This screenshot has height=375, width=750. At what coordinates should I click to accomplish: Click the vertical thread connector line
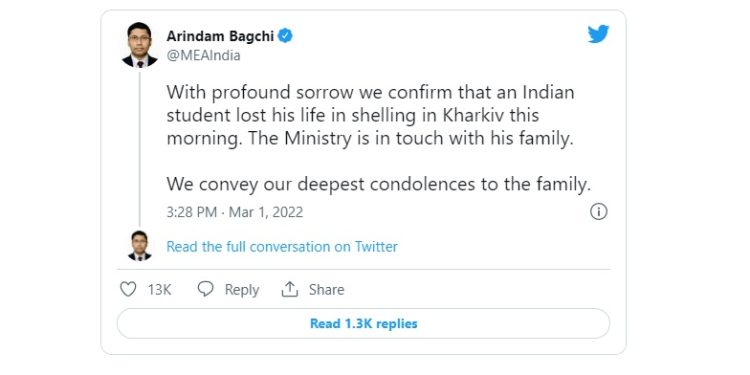click(x=140, y=149)
